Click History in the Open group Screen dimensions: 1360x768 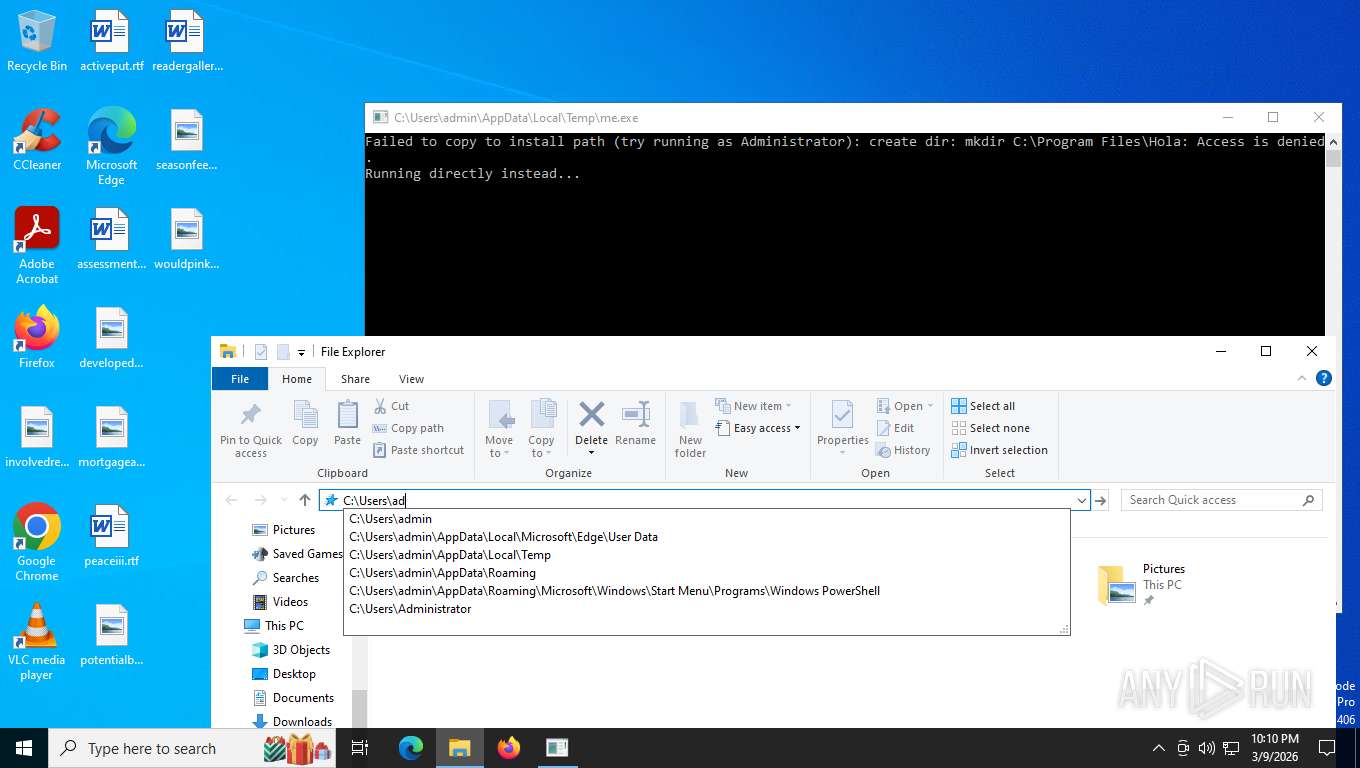pyautogui.click(x=903, y=450)
